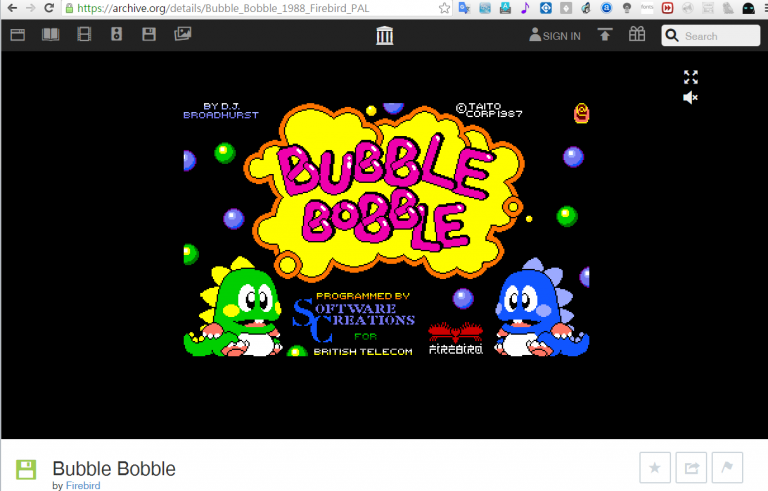Screen dimensions: 768x491
Task: Reload the archive.org page
Action: pyautogui.click(x=49, y=8)
